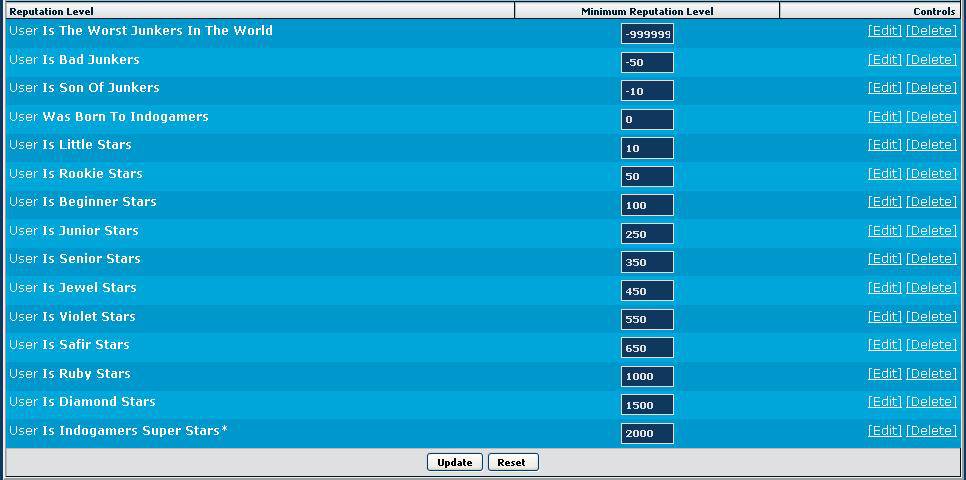966x480 pixels.
Task: Delete the Violet Stars level
Action: click(x=932, y=317)
